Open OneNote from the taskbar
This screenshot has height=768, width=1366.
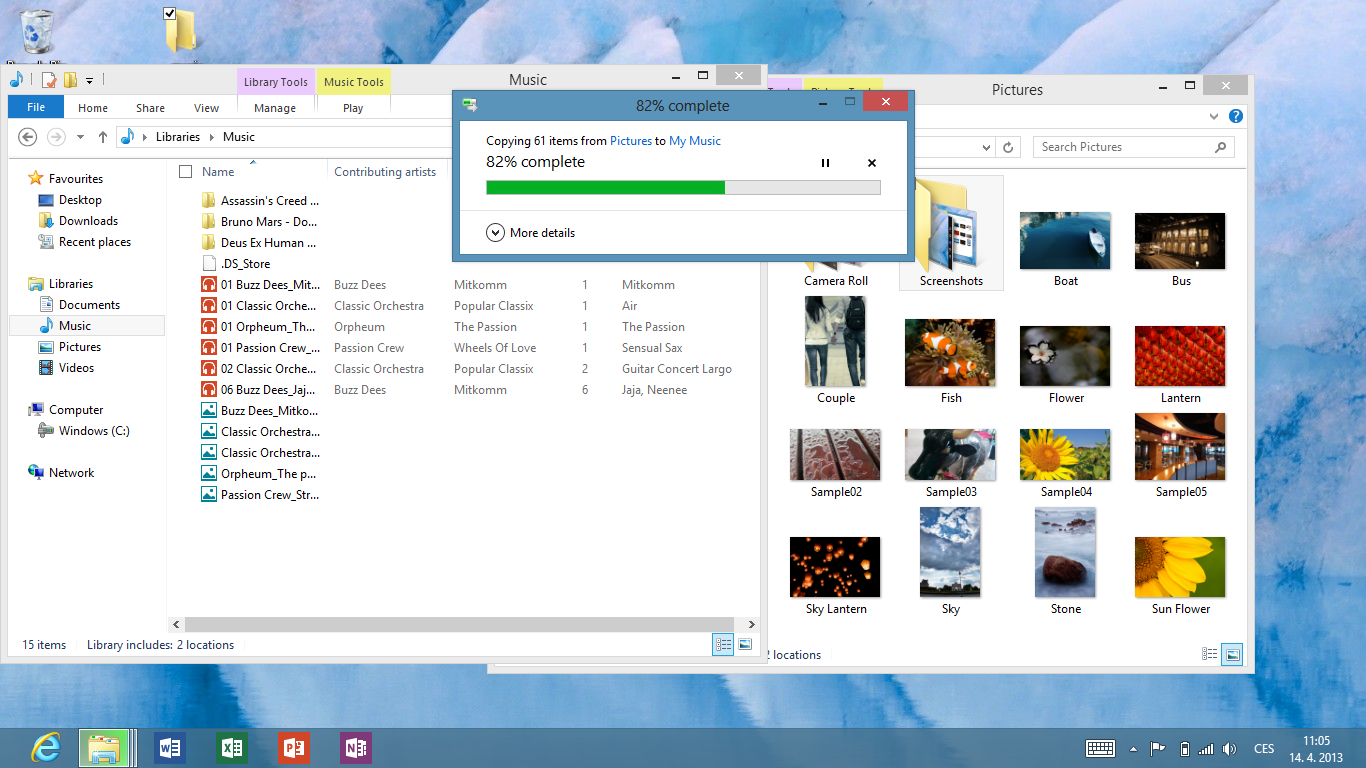coord(355,748)
